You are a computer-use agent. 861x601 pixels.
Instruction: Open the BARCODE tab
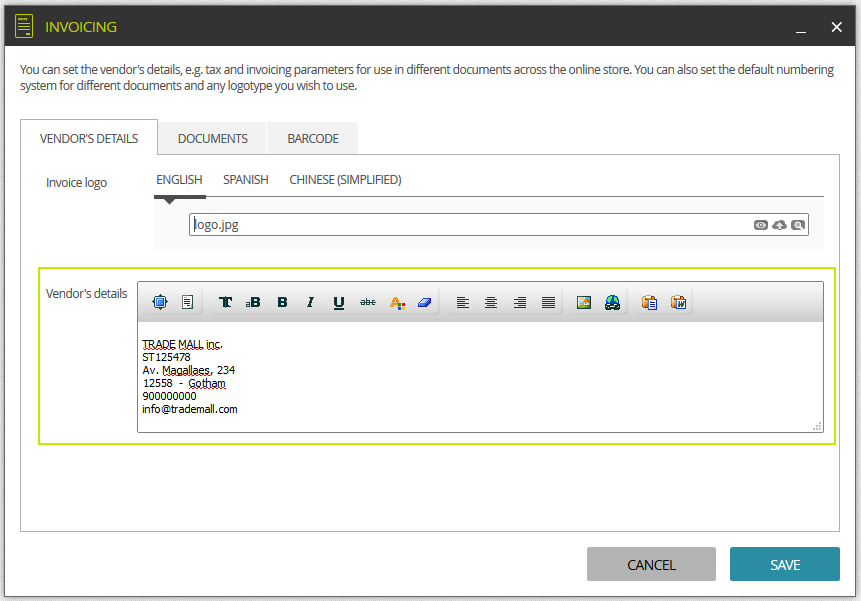point(313,138)
